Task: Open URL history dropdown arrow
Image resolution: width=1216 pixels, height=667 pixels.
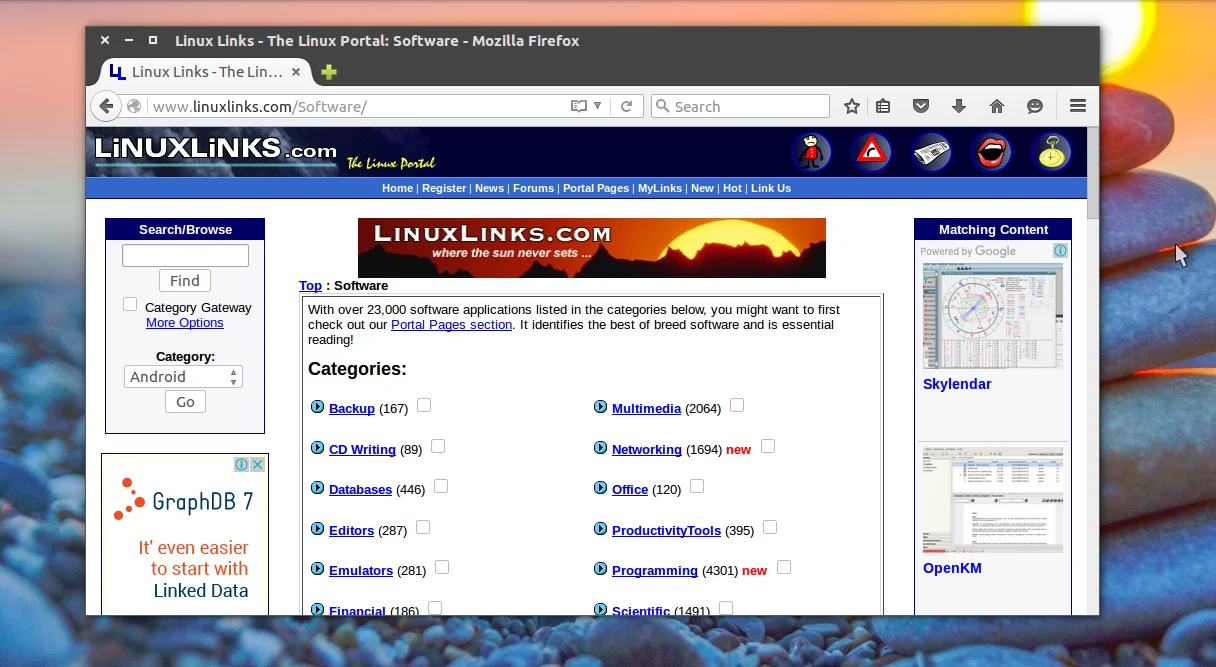Action: pyautogui.click(x=598, y=106)
